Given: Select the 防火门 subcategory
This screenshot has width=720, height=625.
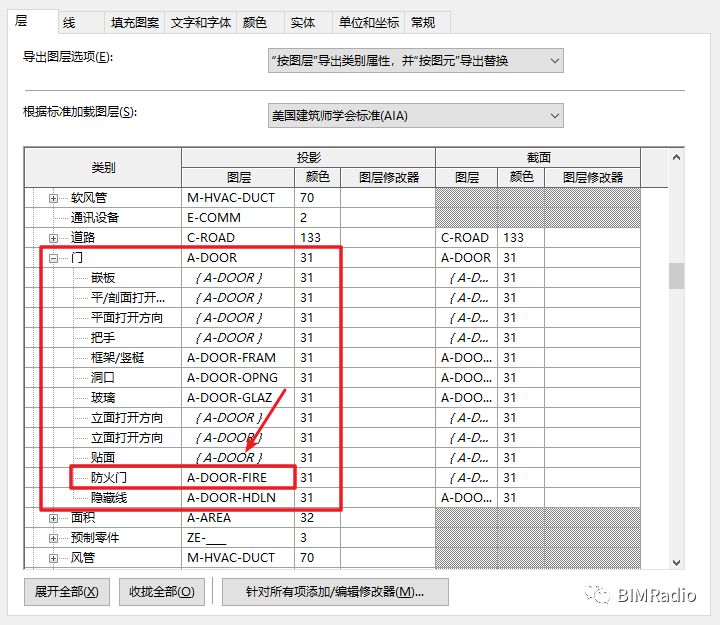Looking at the screenshot, I should coord(109,478).
